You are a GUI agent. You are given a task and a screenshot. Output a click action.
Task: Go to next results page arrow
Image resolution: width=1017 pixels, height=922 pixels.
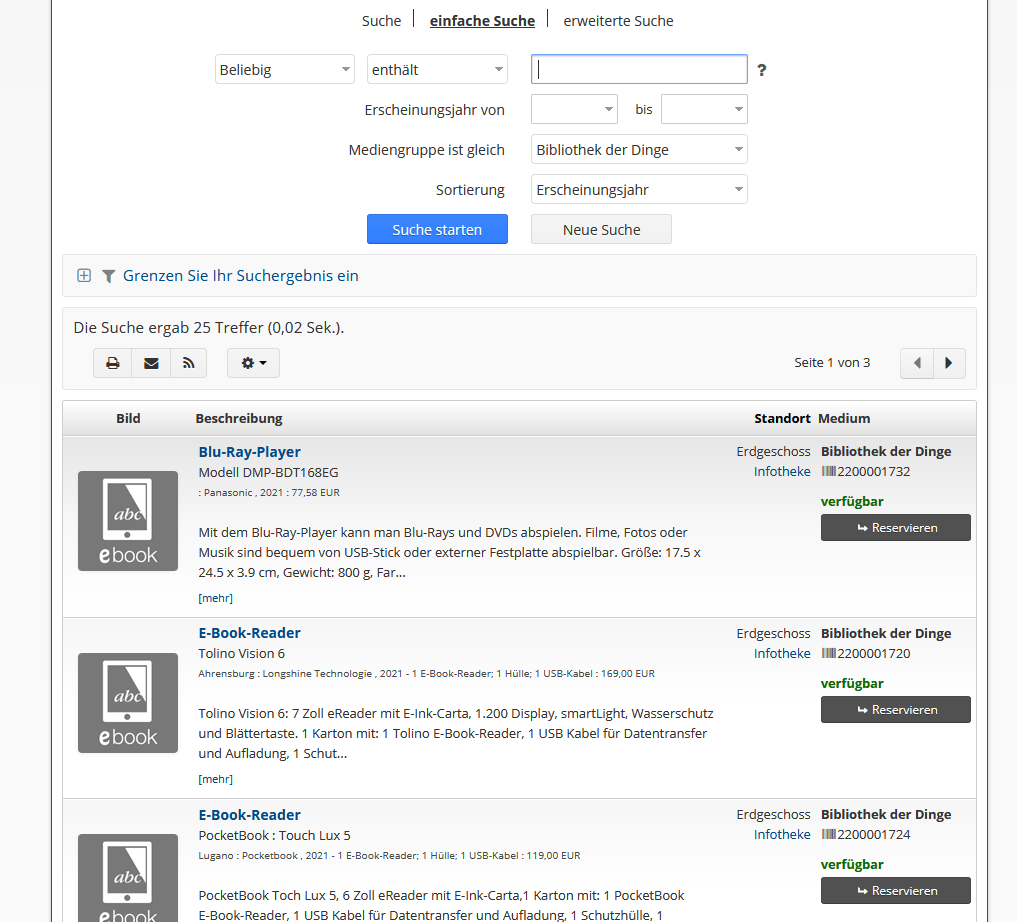[949, 363]
